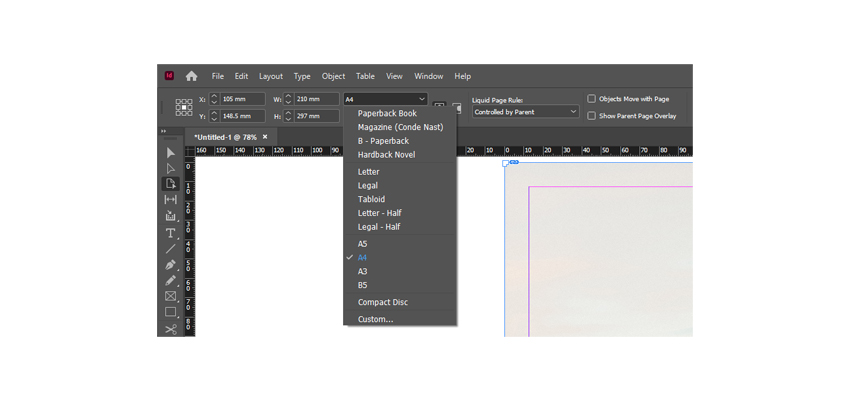Click the Y position field 148.5 mm
This screenshot has width=850, height=400.
coord(243,116)
